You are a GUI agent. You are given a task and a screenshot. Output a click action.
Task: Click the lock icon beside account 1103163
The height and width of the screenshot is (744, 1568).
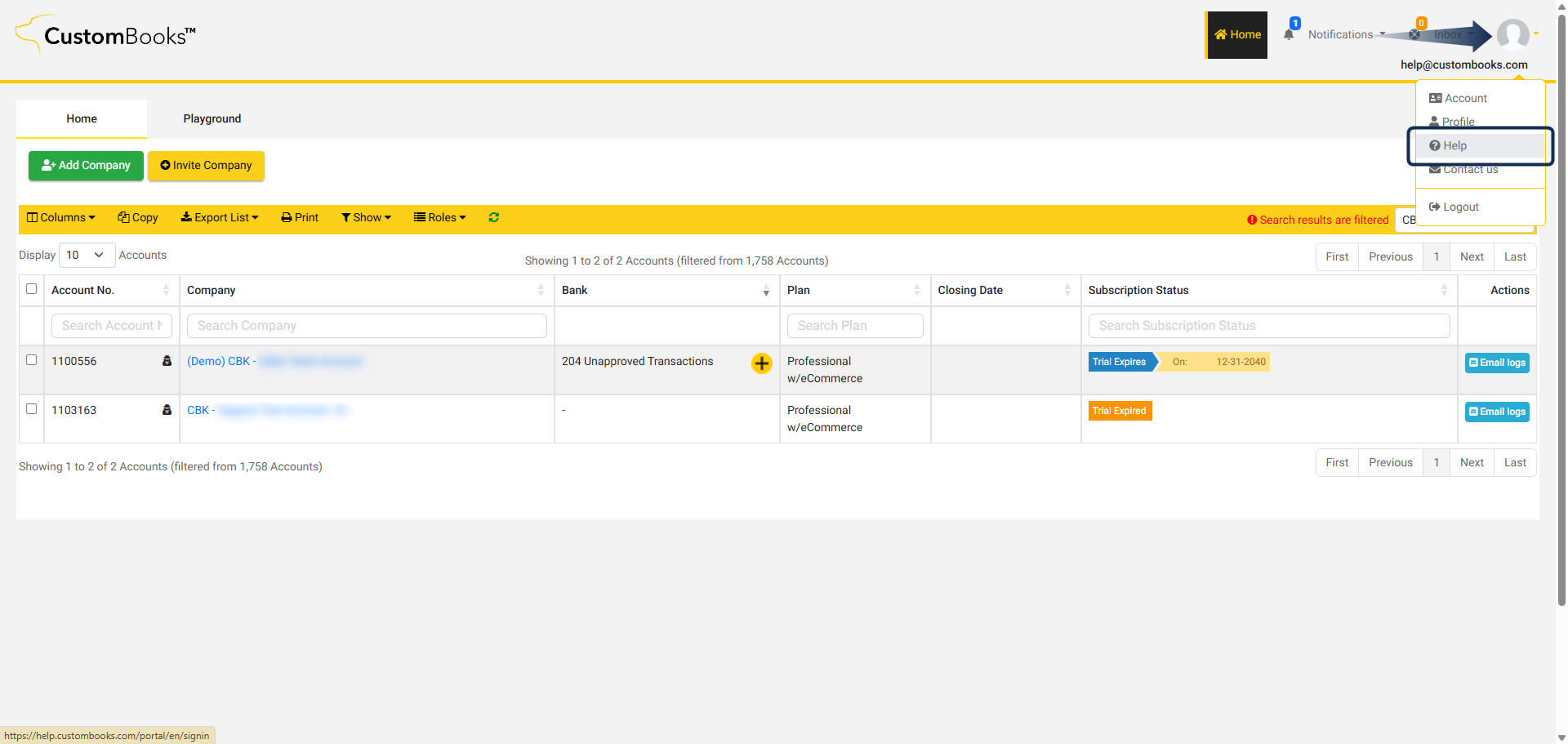pos(167,410)
